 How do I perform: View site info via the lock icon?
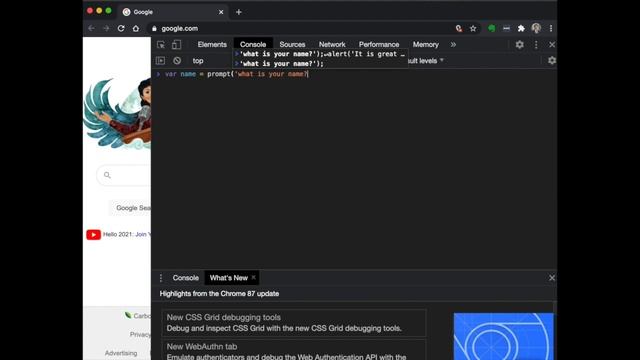(154, 29)
